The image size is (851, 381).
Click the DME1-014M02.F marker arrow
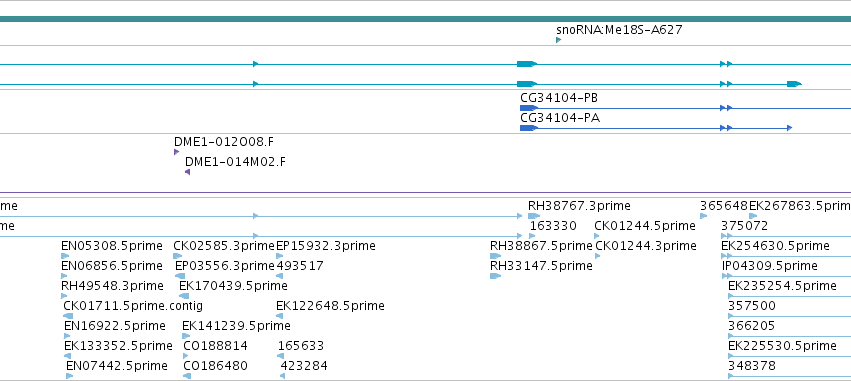pos(187,172)
